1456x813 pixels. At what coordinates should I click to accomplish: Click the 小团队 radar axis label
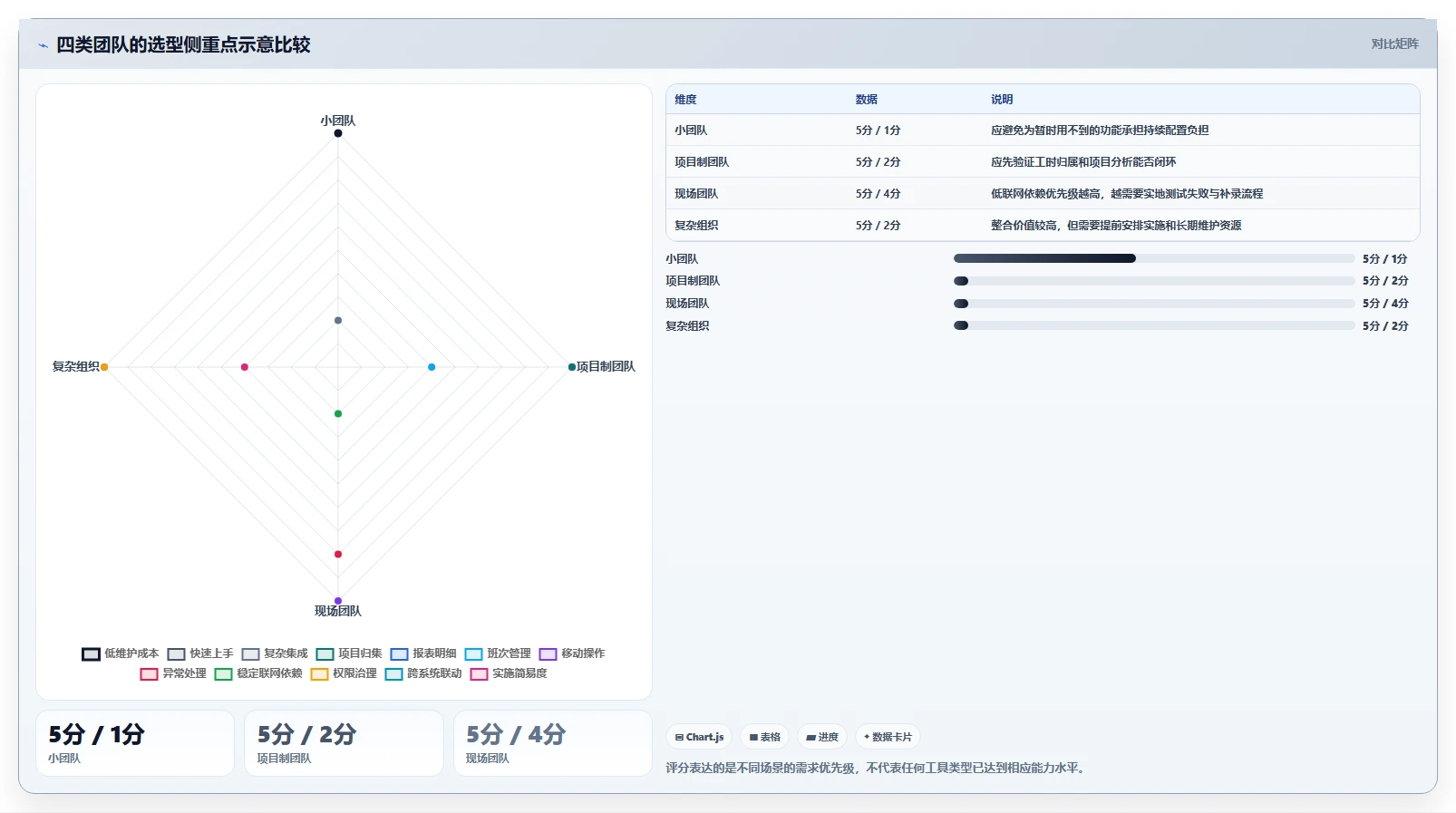pos(338,121)
